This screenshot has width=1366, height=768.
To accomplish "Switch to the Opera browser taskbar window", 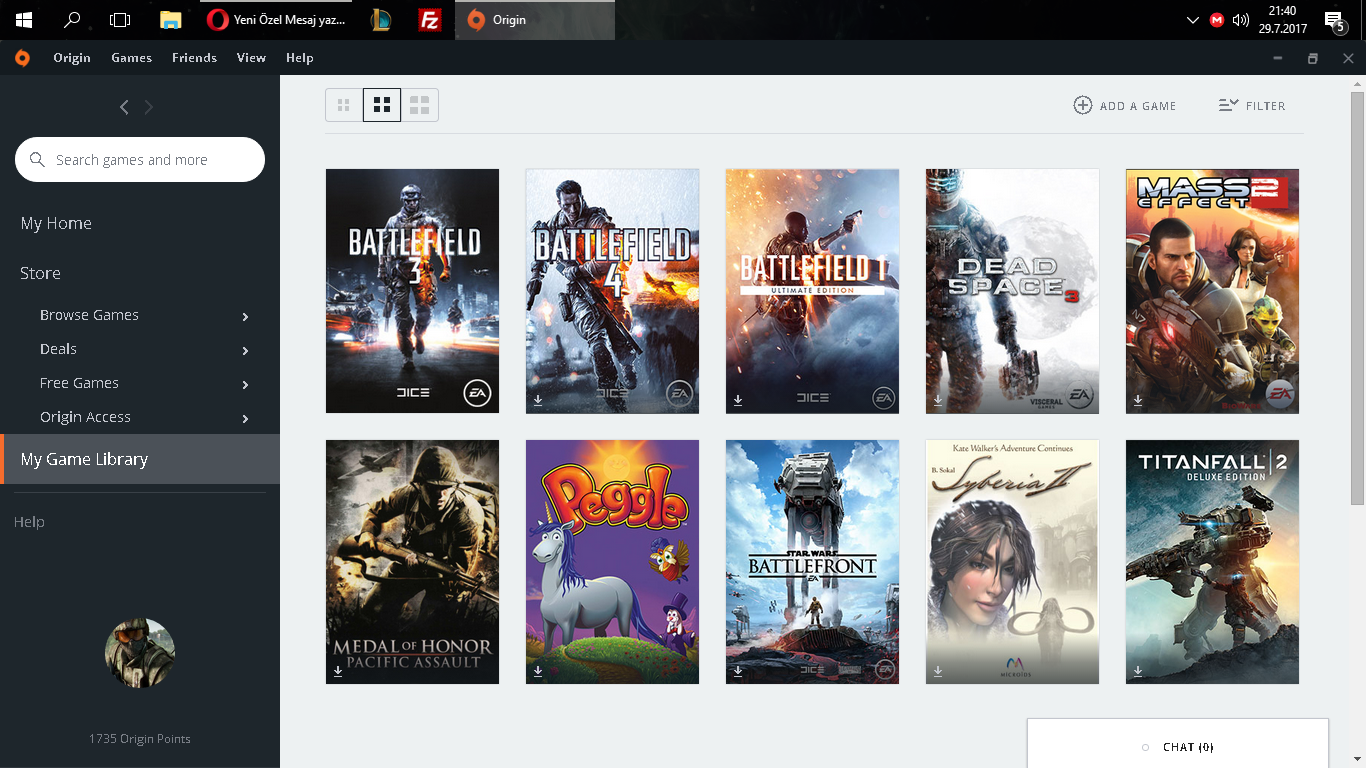I will pos(276,20).
